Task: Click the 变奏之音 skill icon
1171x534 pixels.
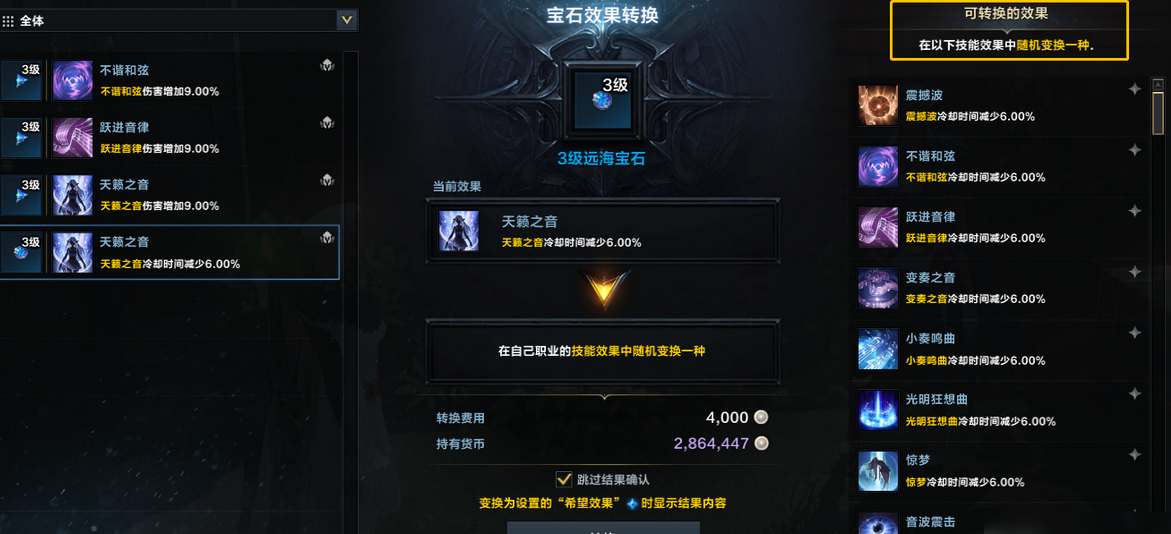Action: (x=878, y=288)
